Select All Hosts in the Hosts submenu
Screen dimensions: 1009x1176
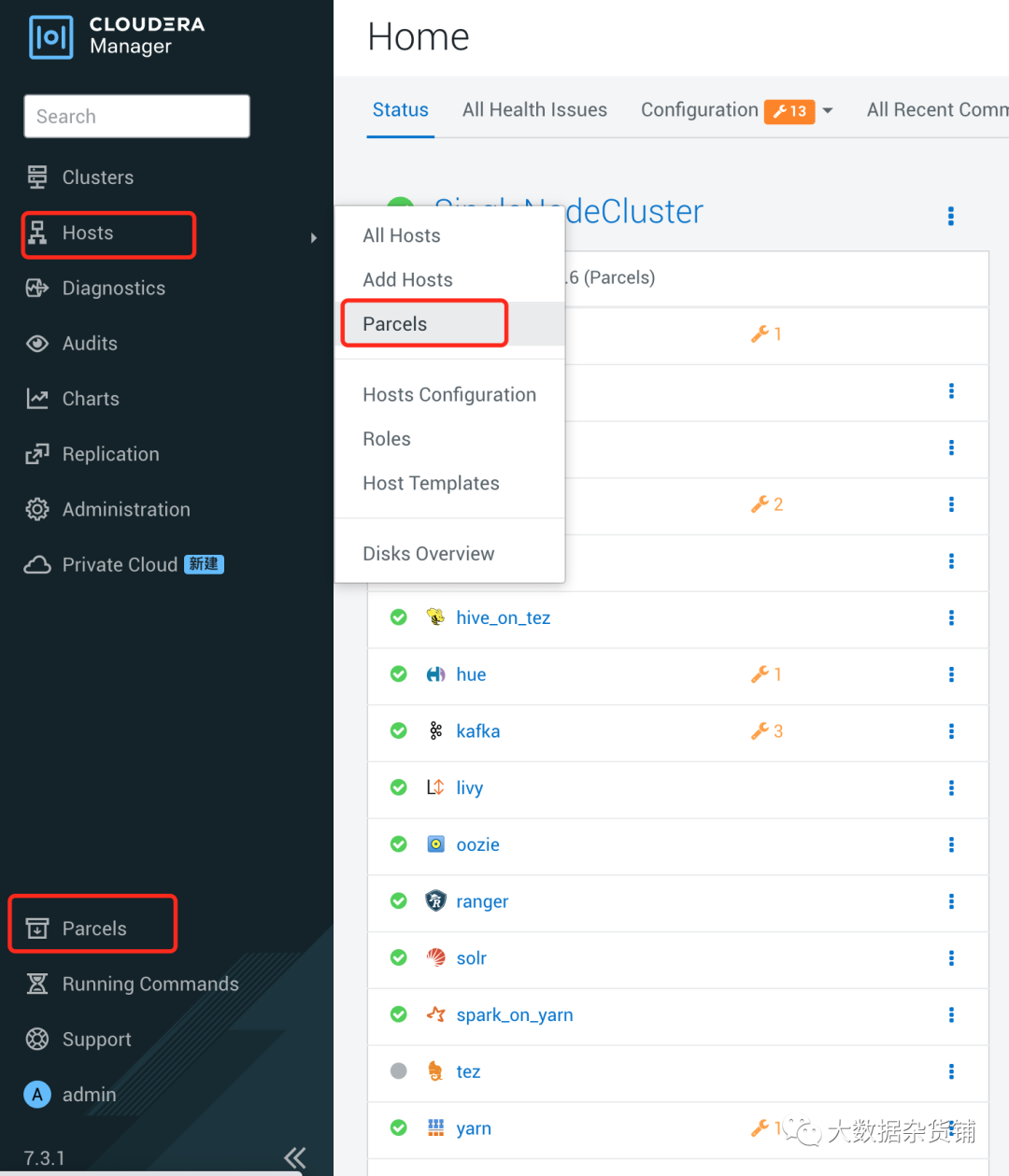click(402, 235)
